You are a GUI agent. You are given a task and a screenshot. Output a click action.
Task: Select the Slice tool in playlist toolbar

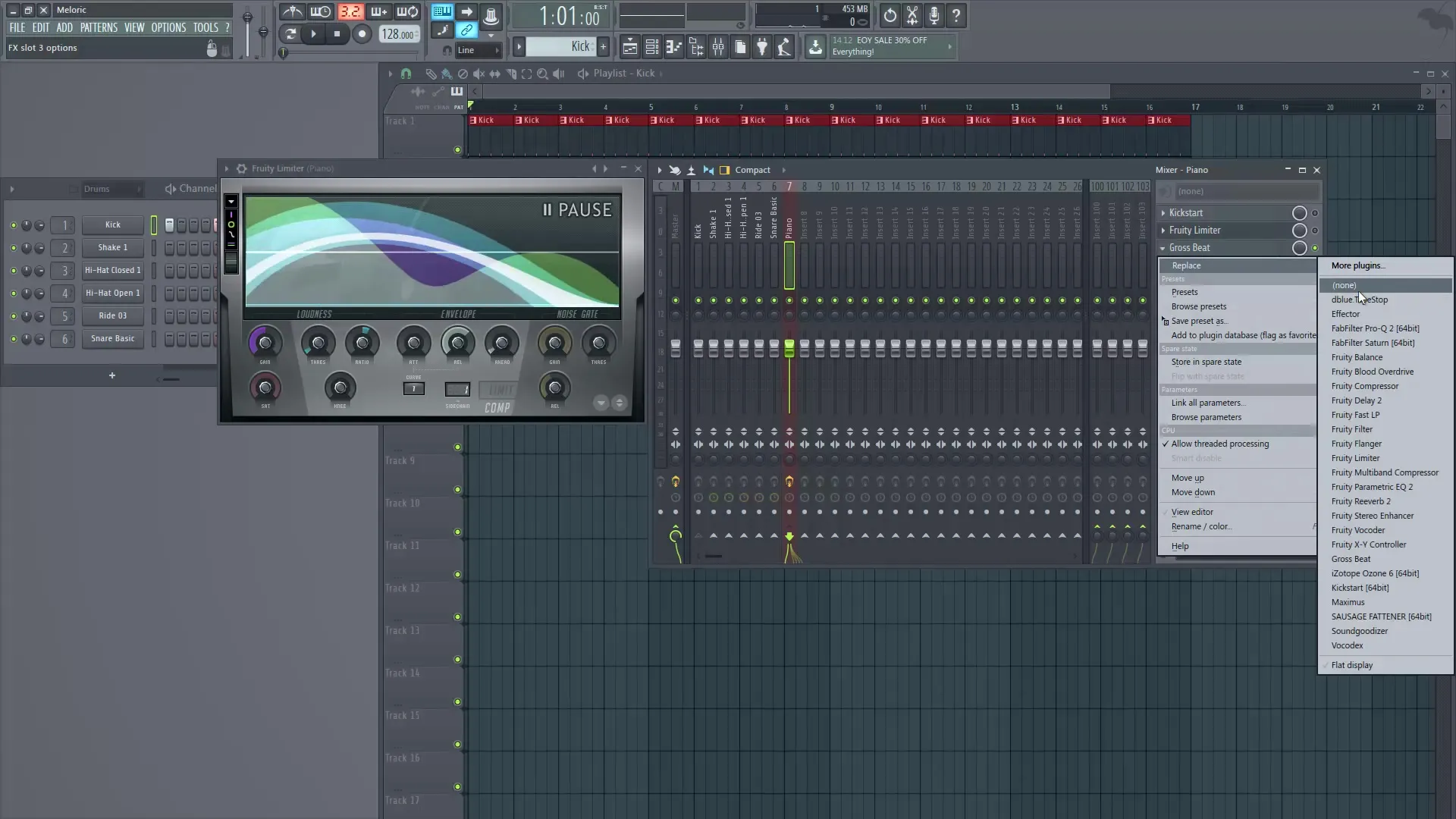pyautogui.click(x=511, y=74)
